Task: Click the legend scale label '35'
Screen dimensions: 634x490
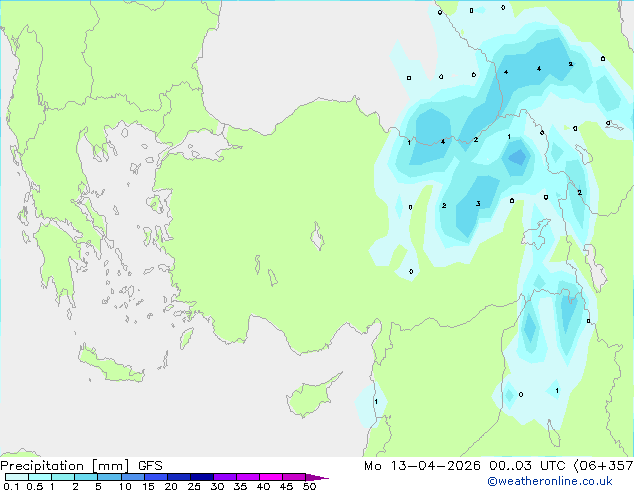Action: click(x=240, y=486)
